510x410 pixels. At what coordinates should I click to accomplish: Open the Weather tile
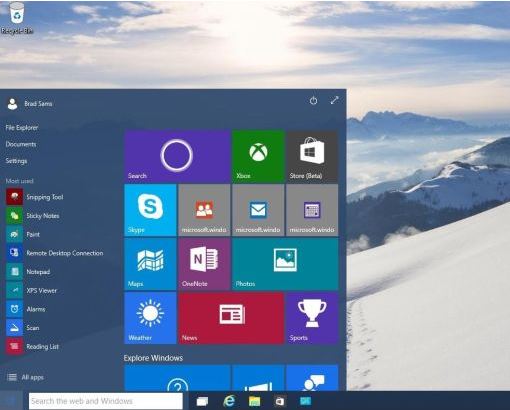(150, 318)
